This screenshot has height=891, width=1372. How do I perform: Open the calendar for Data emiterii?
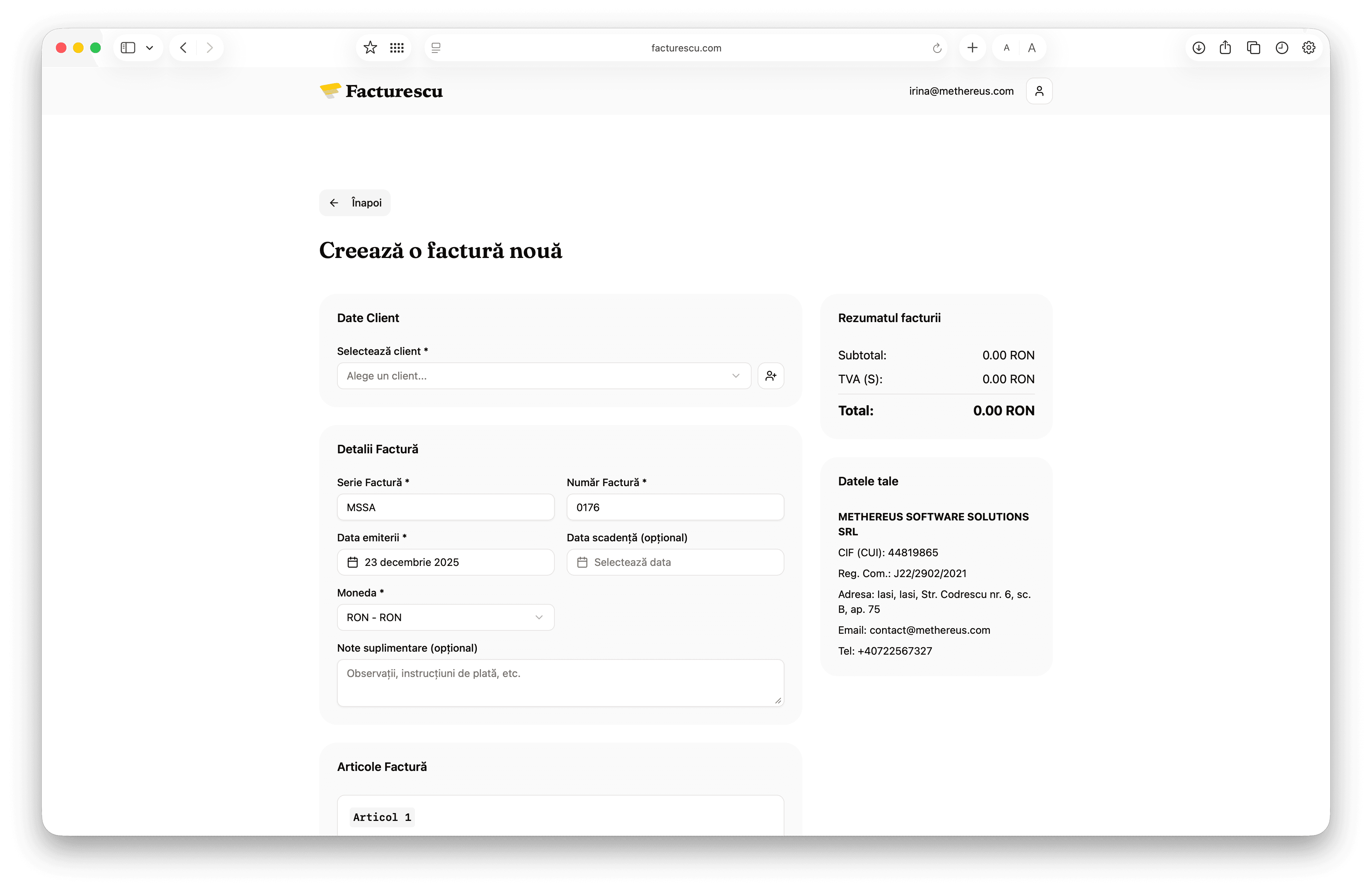pyautogui.click(x=353, y=562)
